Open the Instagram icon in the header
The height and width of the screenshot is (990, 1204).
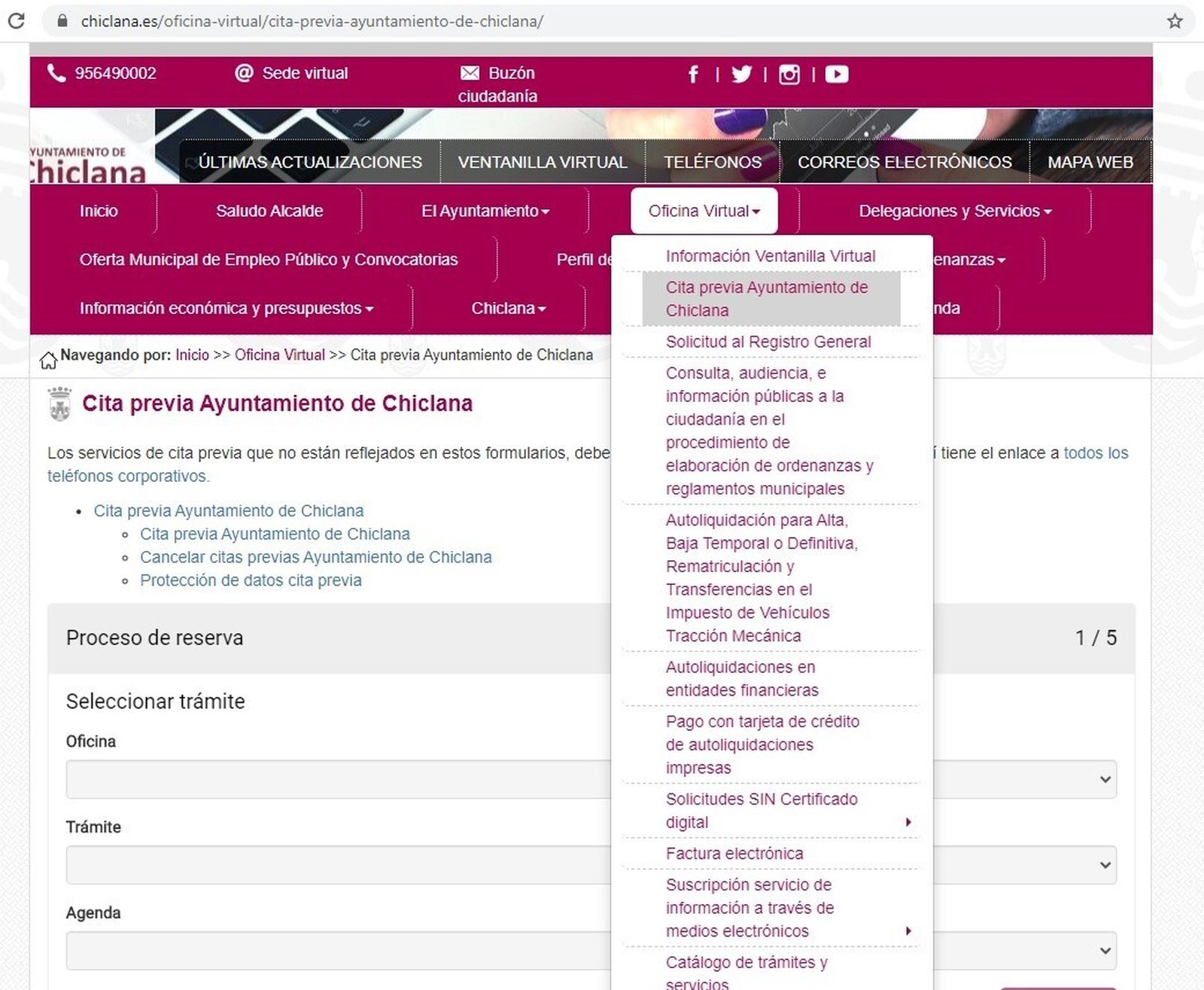pos(789,74)
